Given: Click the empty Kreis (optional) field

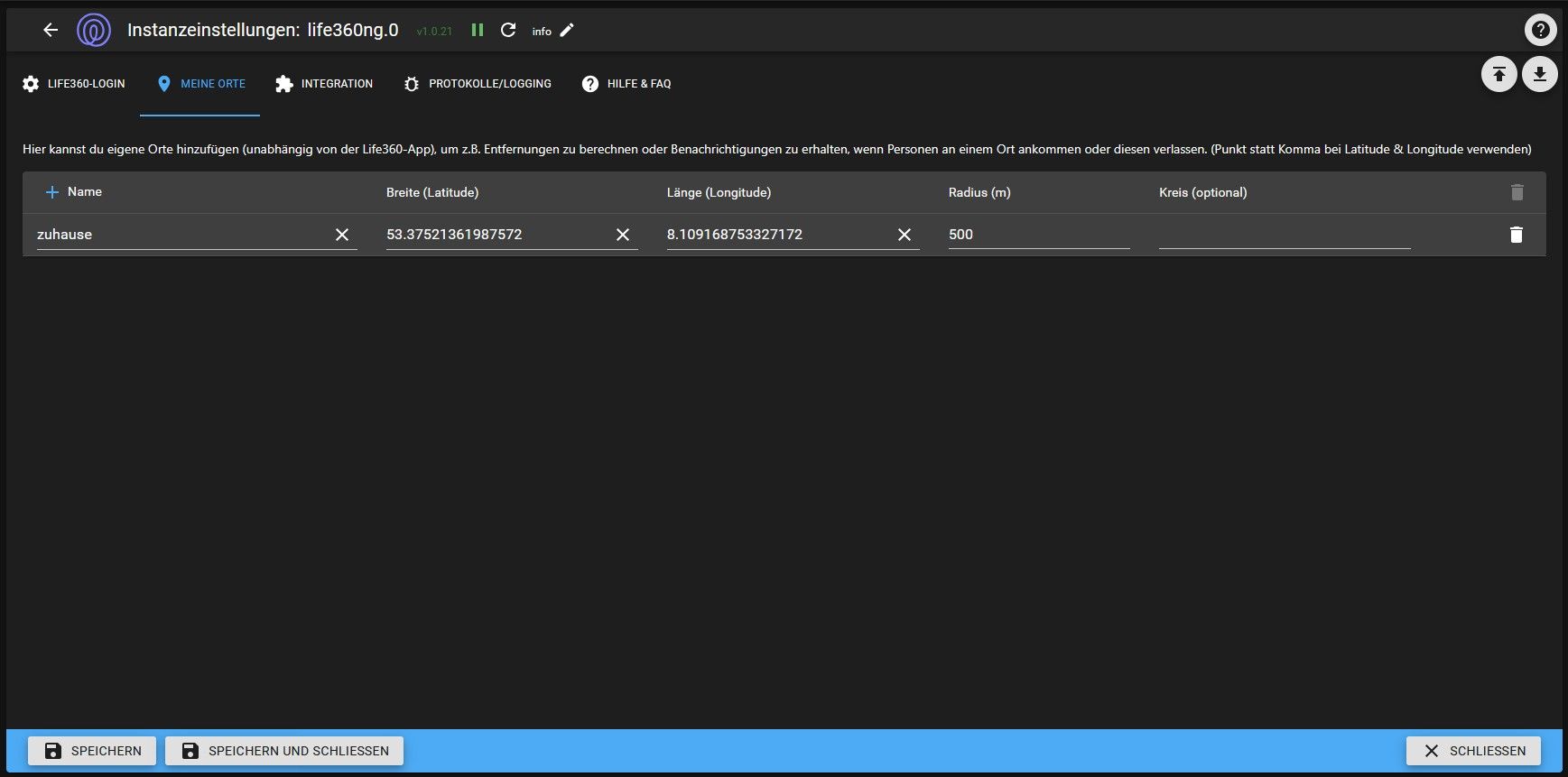Looking at the screenshot, I should click(x=1284, y=235).
